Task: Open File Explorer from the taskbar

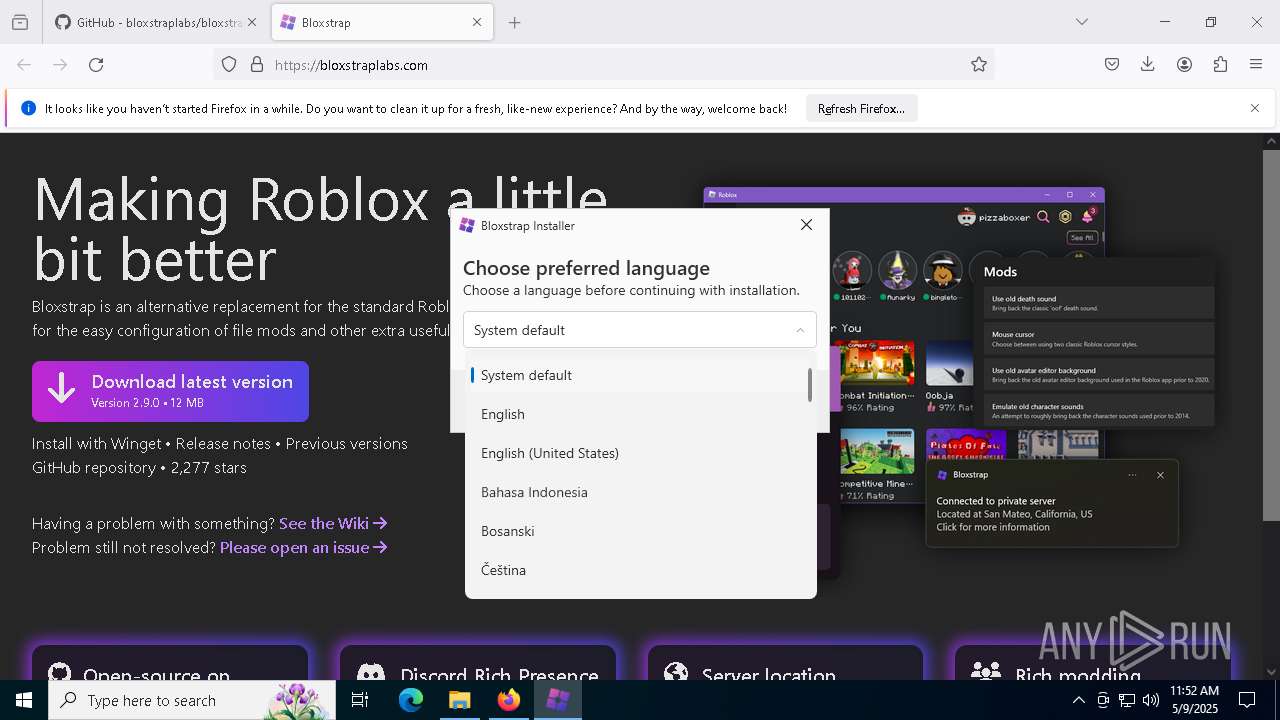Action: [x=460, y=700]
